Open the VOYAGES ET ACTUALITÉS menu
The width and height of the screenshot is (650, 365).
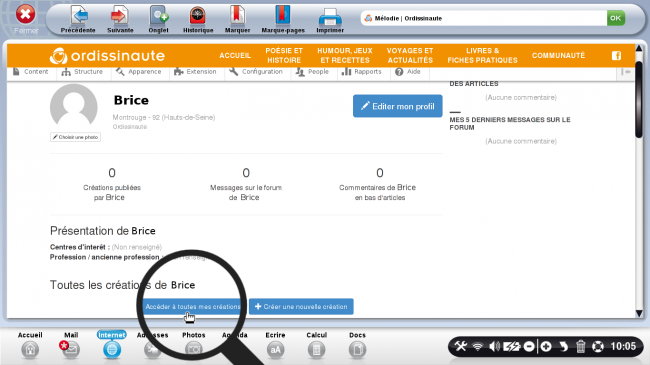pos(410,56)
